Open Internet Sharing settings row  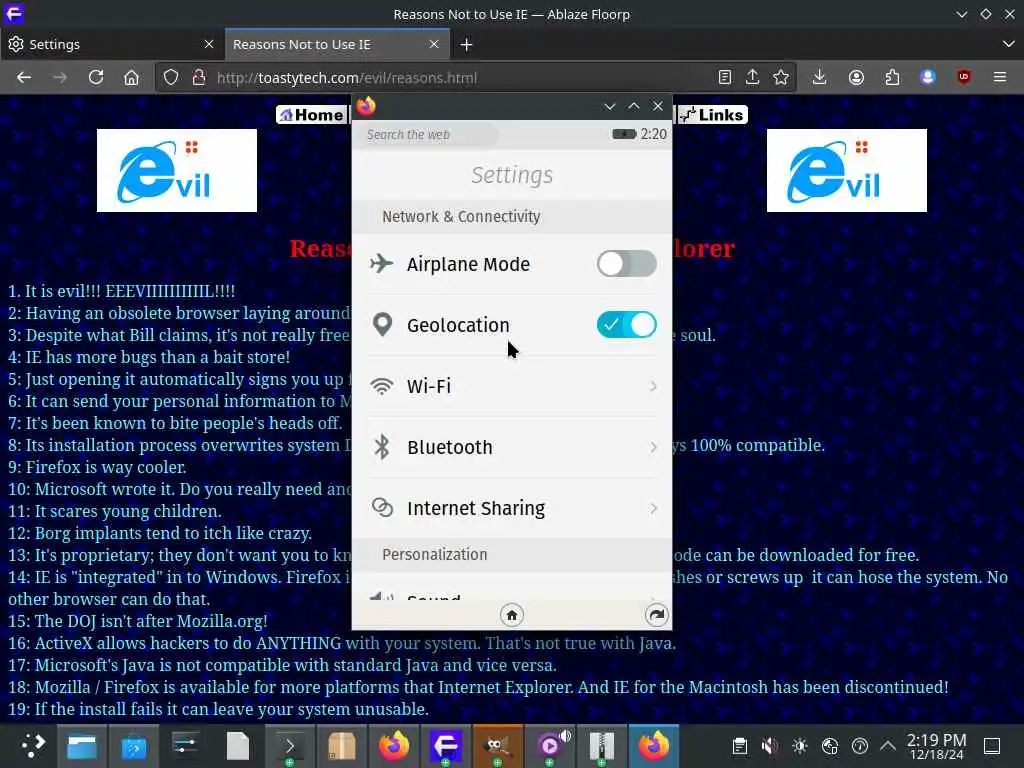coord(512,508)
